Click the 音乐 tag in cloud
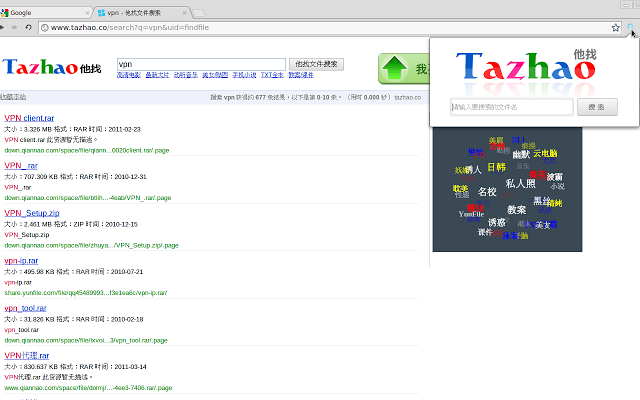 point(523,166)
